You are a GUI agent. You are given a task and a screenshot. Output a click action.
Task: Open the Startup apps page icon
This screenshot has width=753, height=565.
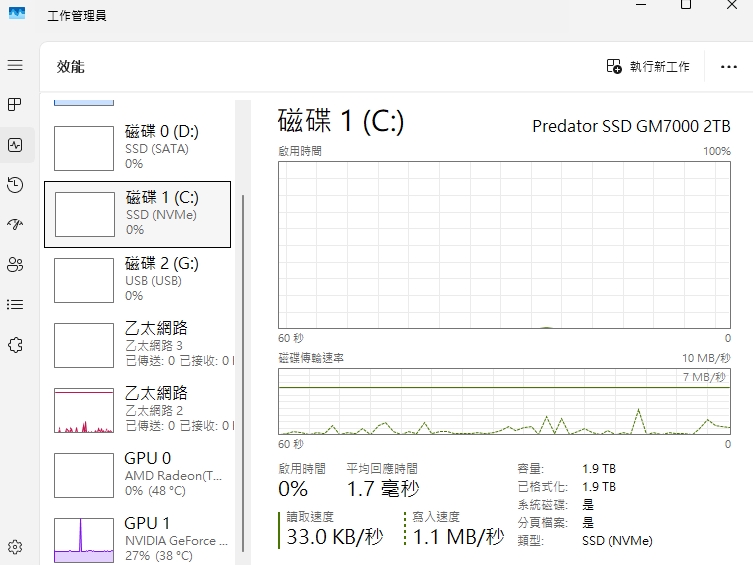[x=15, y=225]
